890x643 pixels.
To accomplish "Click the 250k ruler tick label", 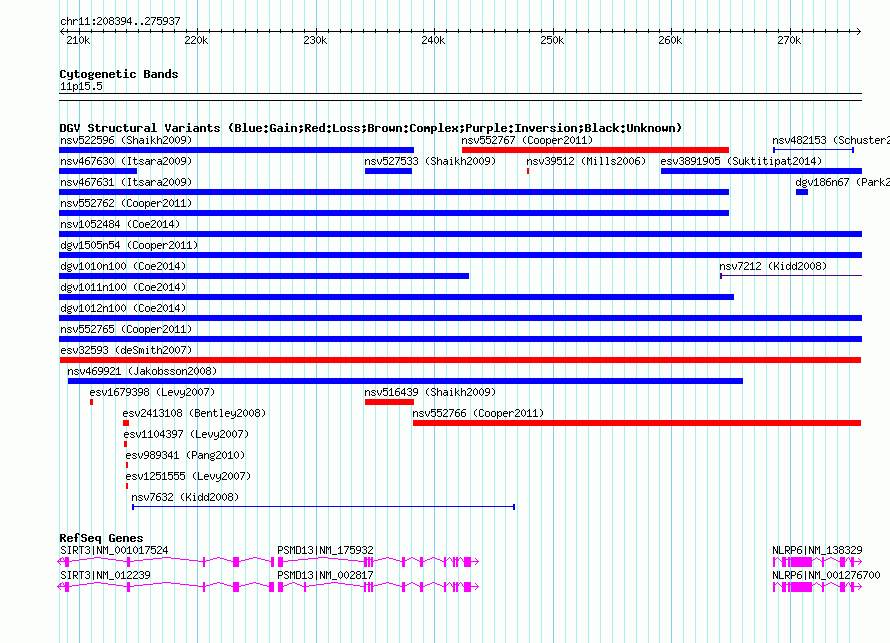I will click(x=552, y=40).
